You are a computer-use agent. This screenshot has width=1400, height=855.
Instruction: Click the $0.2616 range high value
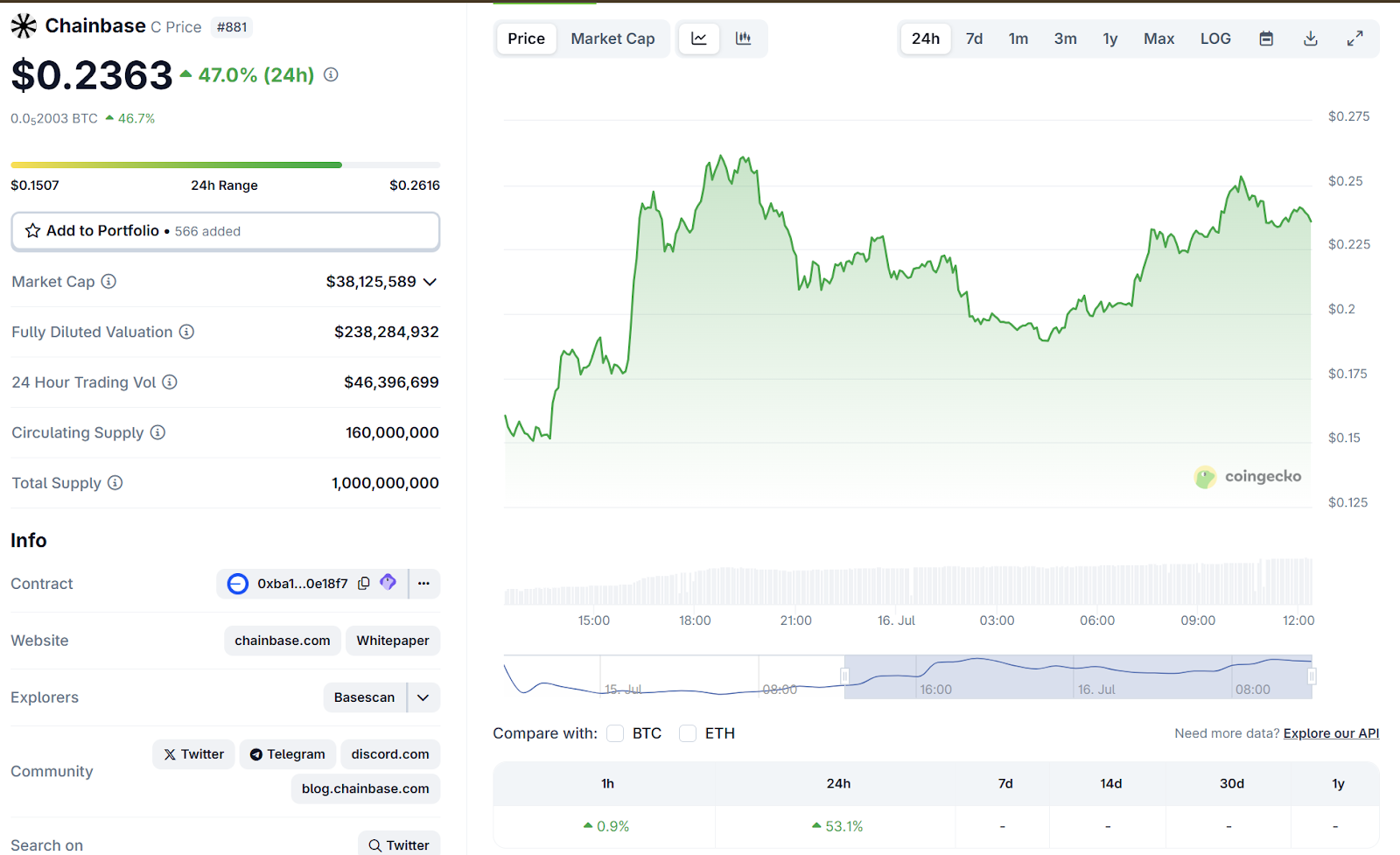click(x=415, y=186)
